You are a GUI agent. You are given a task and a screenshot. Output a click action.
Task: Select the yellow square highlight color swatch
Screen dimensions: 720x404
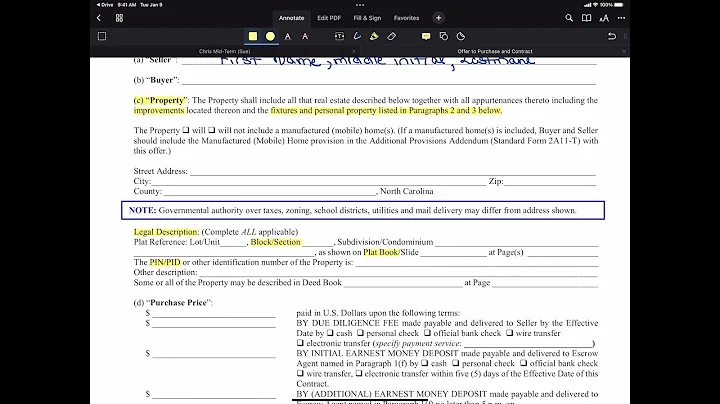click(x=253, y=36)
